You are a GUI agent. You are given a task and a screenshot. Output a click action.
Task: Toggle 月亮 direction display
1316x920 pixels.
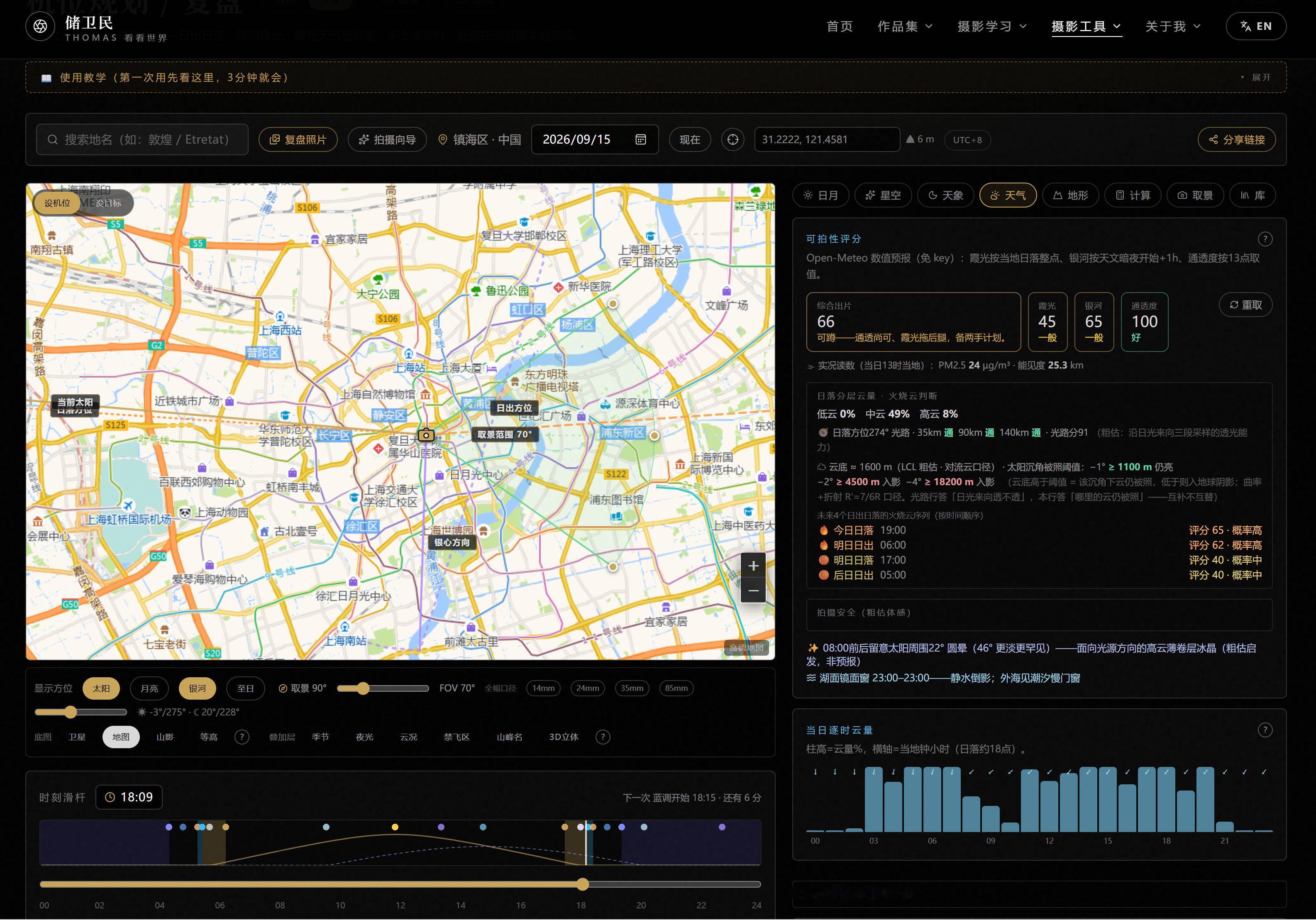(149, 688)
